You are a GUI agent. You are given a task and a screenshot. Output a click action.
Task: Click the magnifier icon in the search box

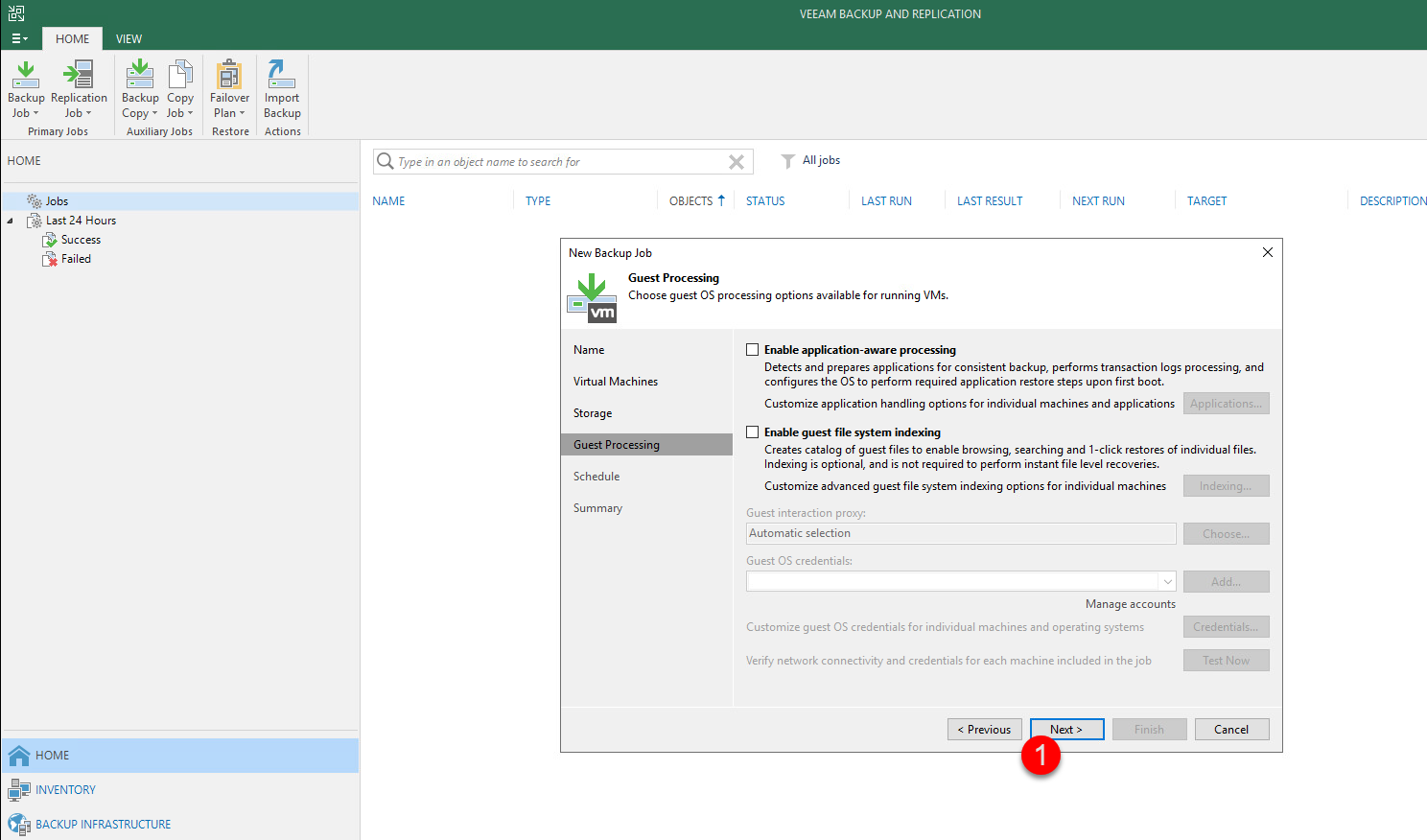(386, 161)
